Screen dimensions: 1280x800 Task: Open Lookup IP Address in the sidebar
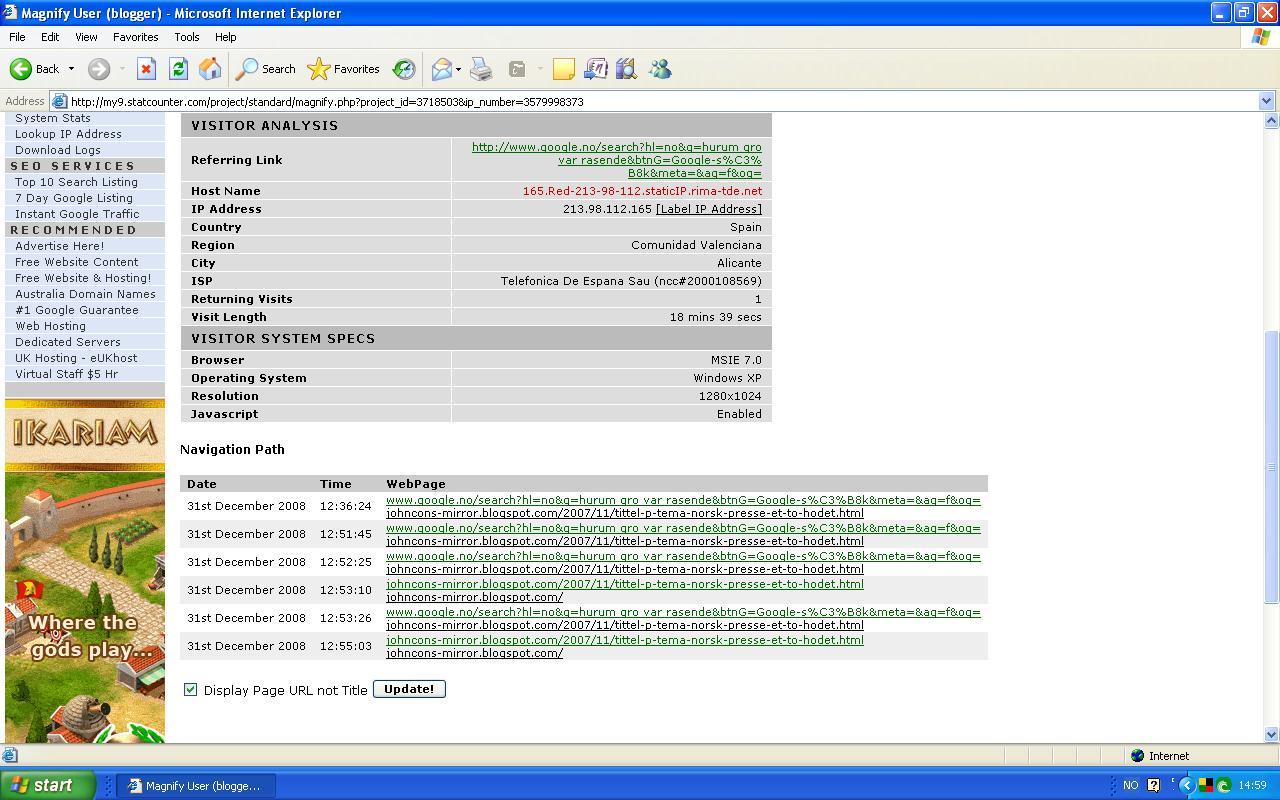click(x=68, y=134)
